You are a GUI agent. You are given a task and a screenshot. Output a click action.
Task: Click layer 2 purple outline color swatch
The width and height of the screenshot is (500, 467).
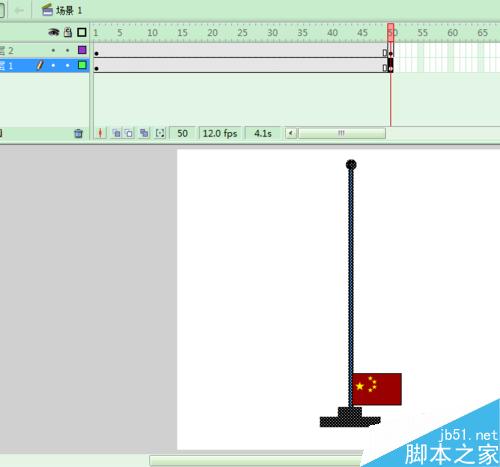coord(82,50)
